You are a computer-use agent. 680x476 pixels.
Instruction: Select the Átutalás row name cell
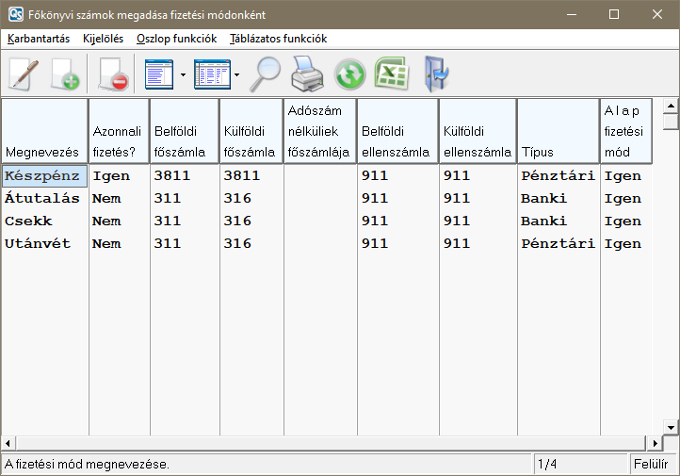(44, 198)
